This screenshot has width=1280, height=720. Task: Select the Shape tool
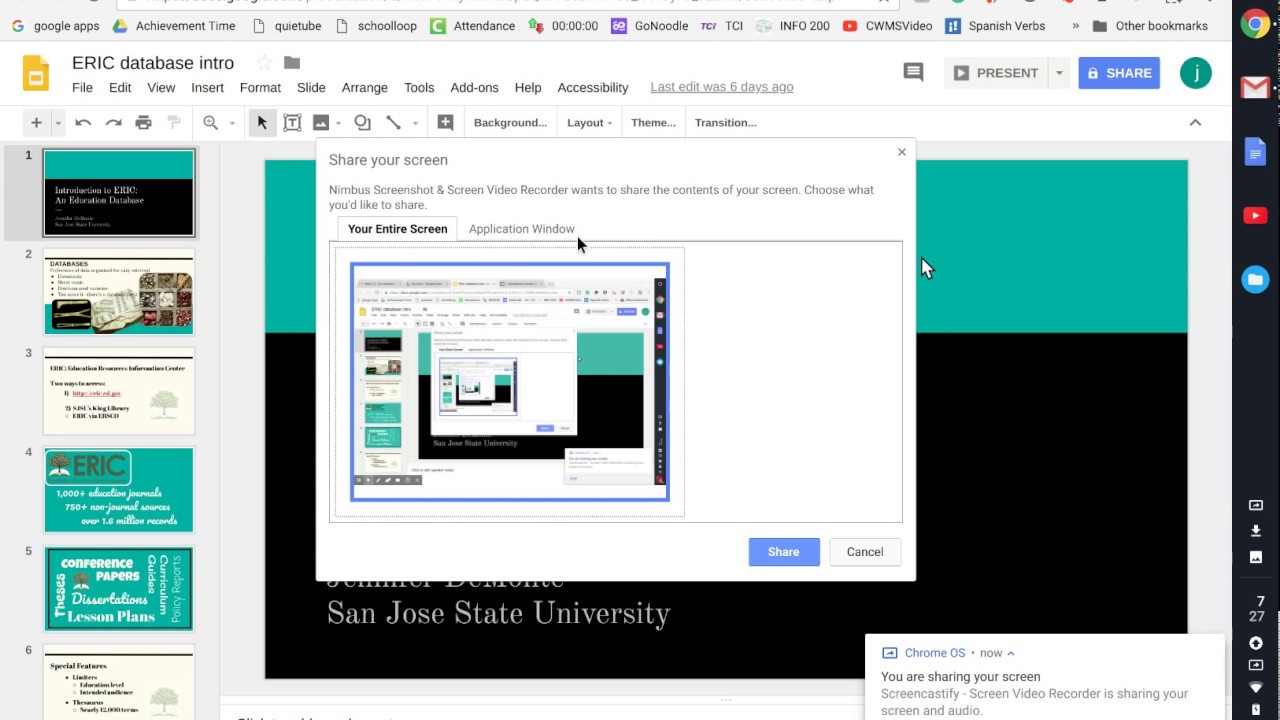point(362,123)
